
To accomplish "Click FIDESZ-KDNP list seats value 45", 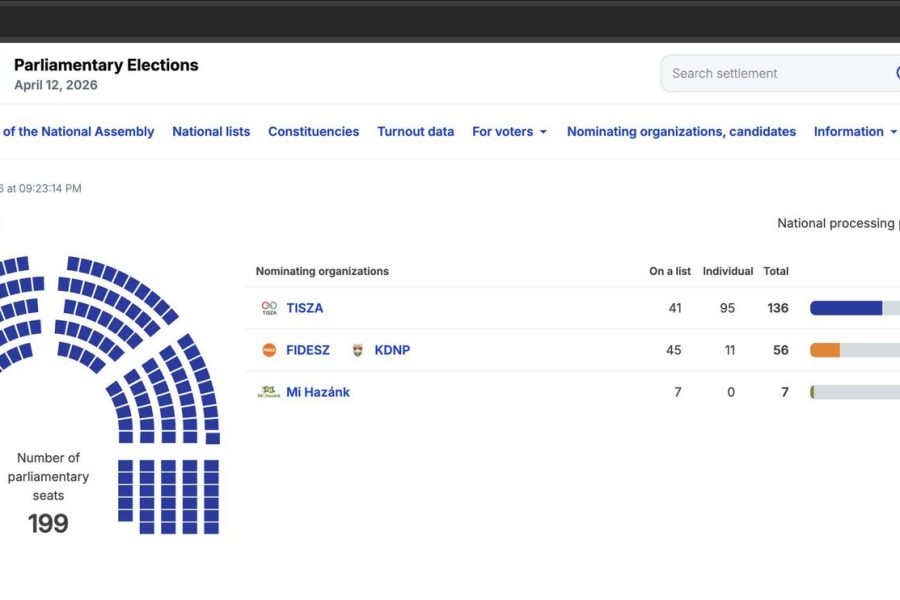I will [674, 350].
